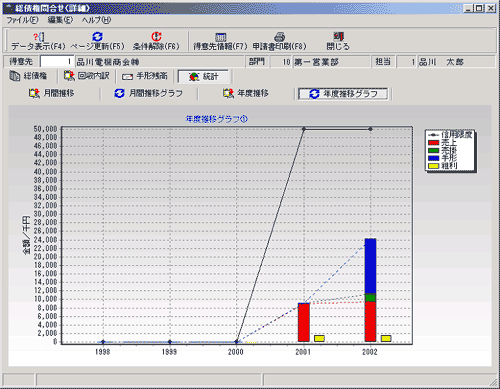Click the 2002 blue 手形 bar segment

370,266
